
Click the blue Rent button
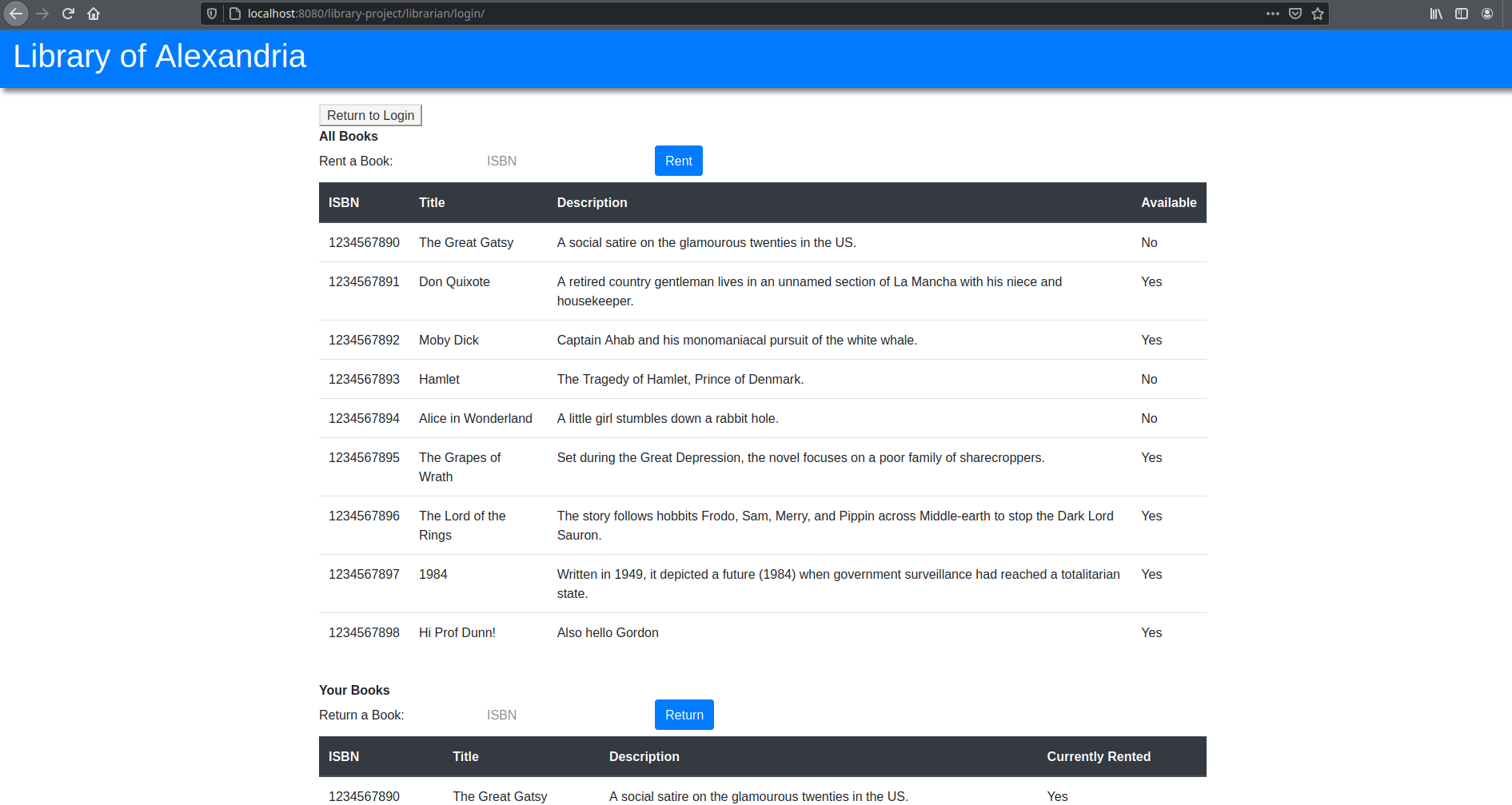pos(679,161)
